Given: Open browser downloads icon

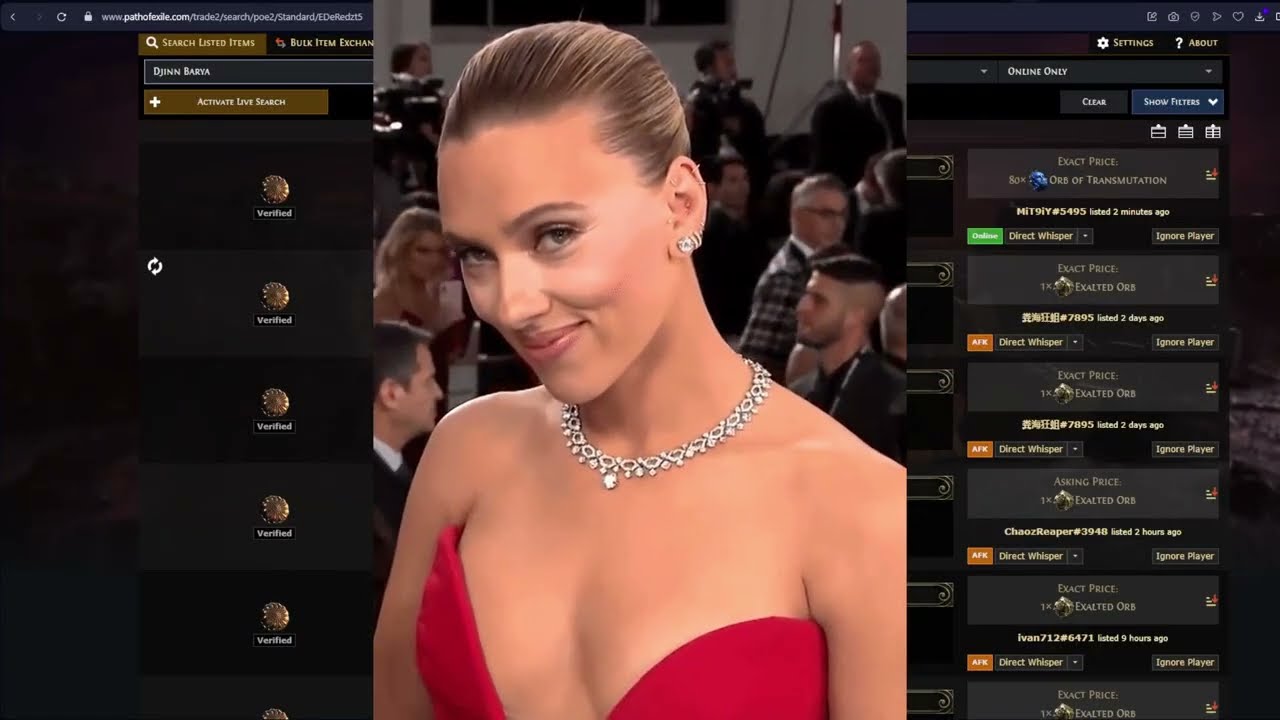Looking at the screenshot, I should 1259,17.
